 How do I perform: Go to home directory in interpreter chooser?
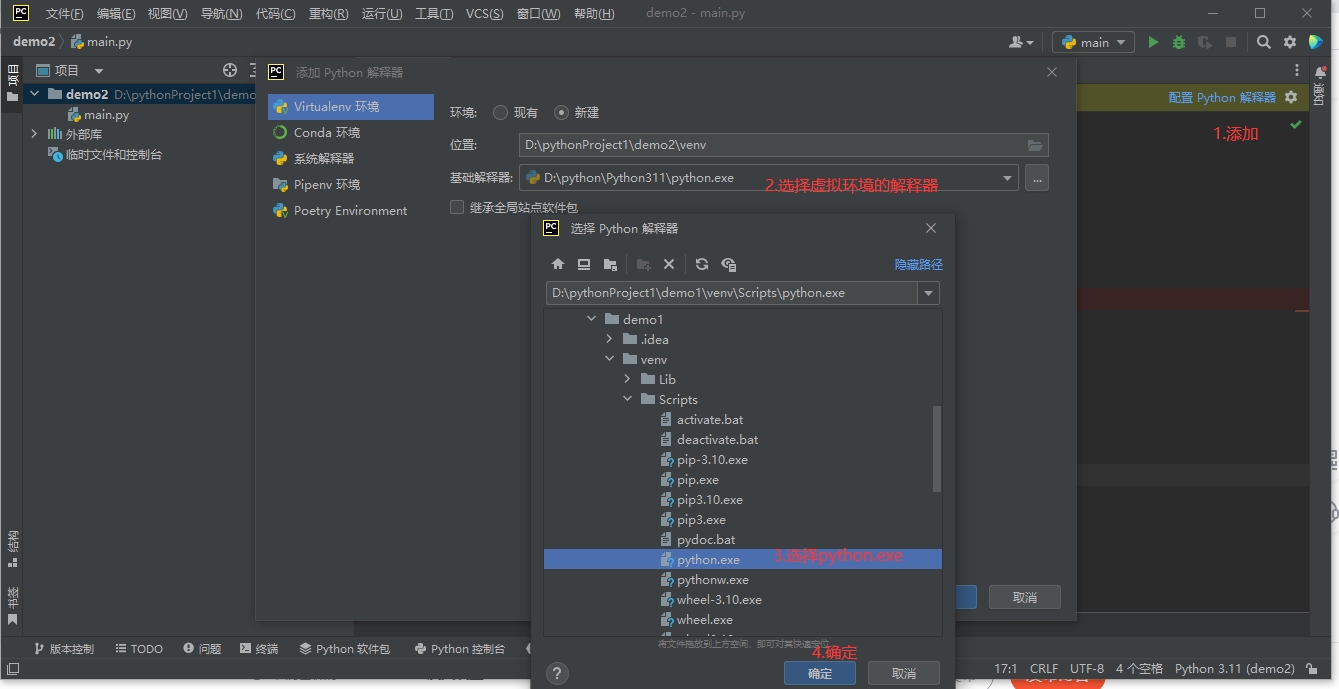click(558, 264)
